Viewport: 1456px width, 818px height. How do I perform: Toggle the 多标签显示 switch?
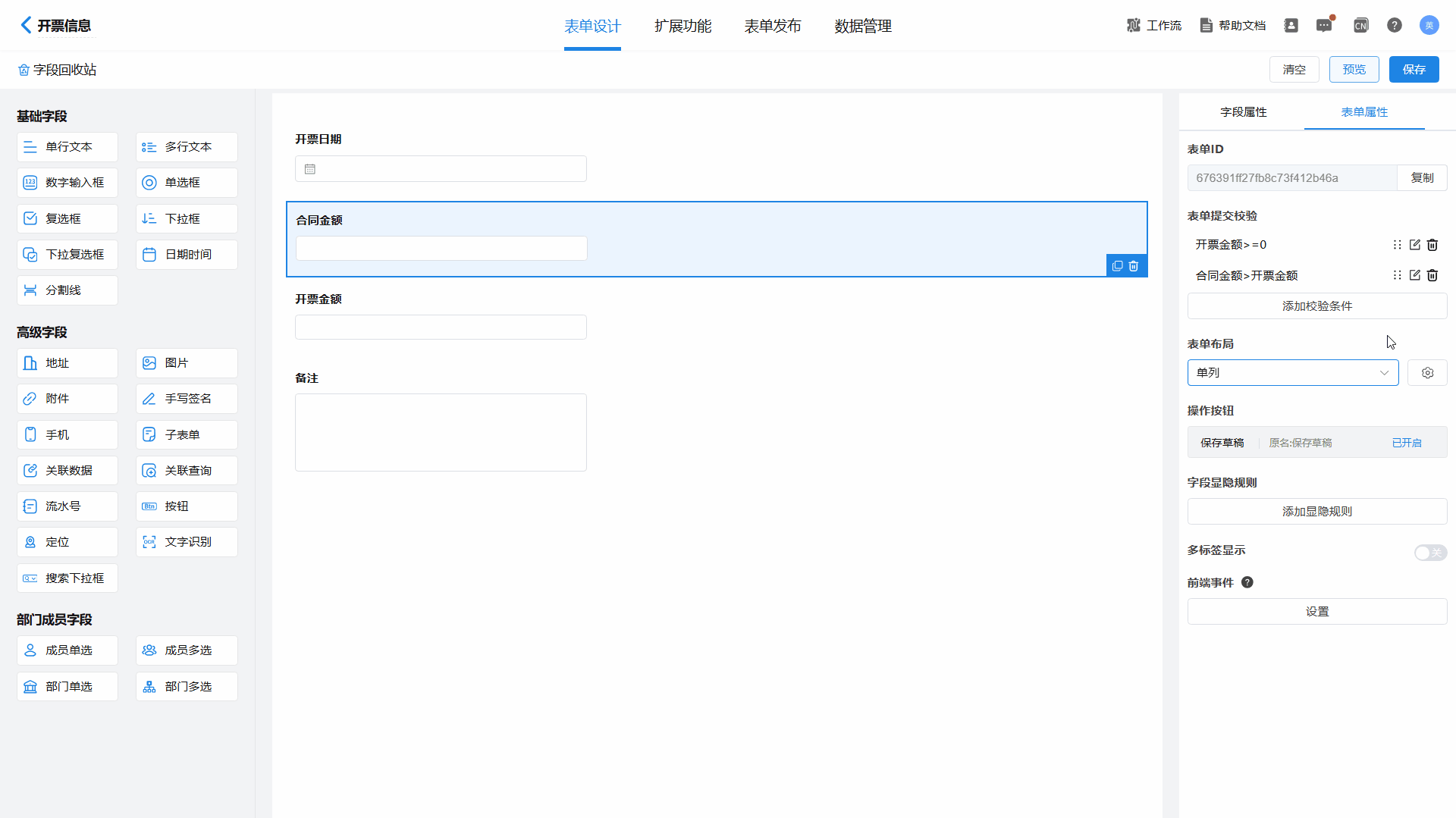click(1430, 553)
